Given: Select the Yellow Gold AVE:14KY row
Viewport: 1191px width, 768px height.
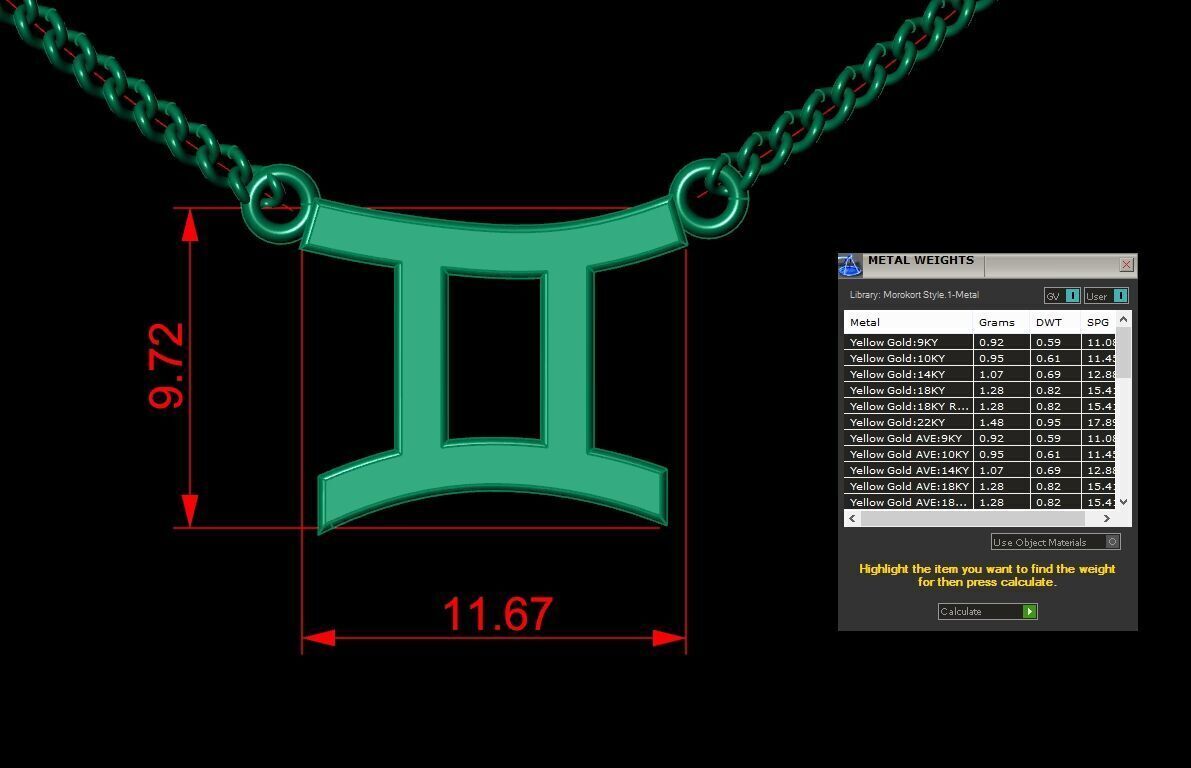Looking at the screenshot, I should point(980,470).
